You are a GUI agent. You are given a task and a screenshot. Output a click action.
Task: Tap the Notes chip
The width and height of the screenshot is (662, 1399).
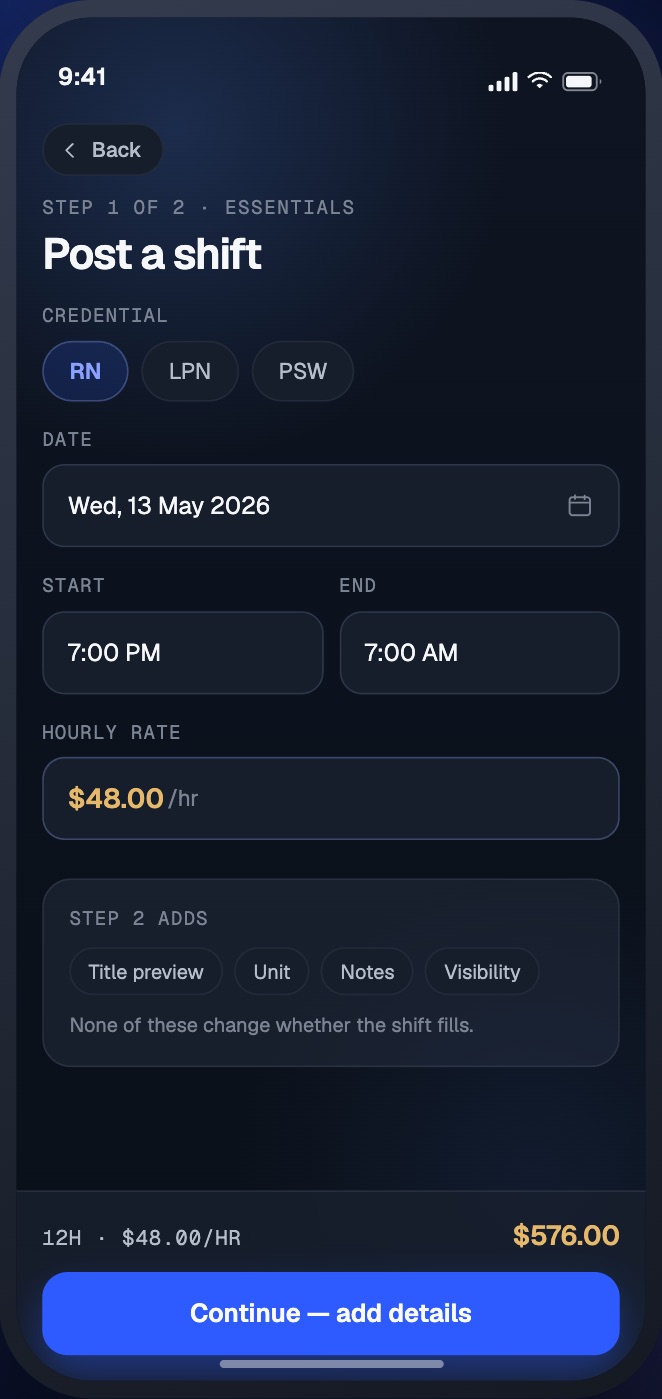point(367,972)
